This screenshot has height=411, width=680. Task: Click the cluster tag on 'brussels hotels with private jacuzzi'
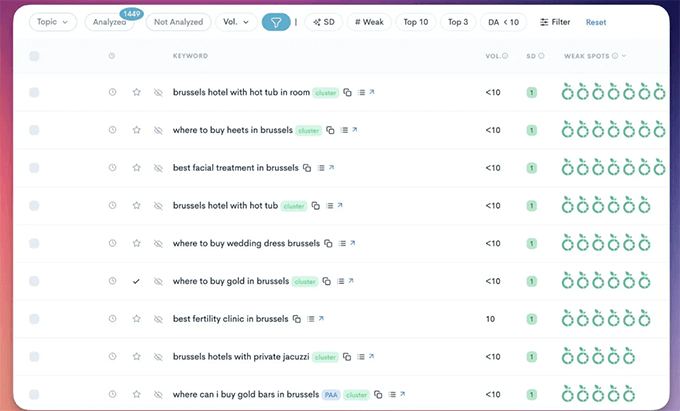tap(325, 357)
